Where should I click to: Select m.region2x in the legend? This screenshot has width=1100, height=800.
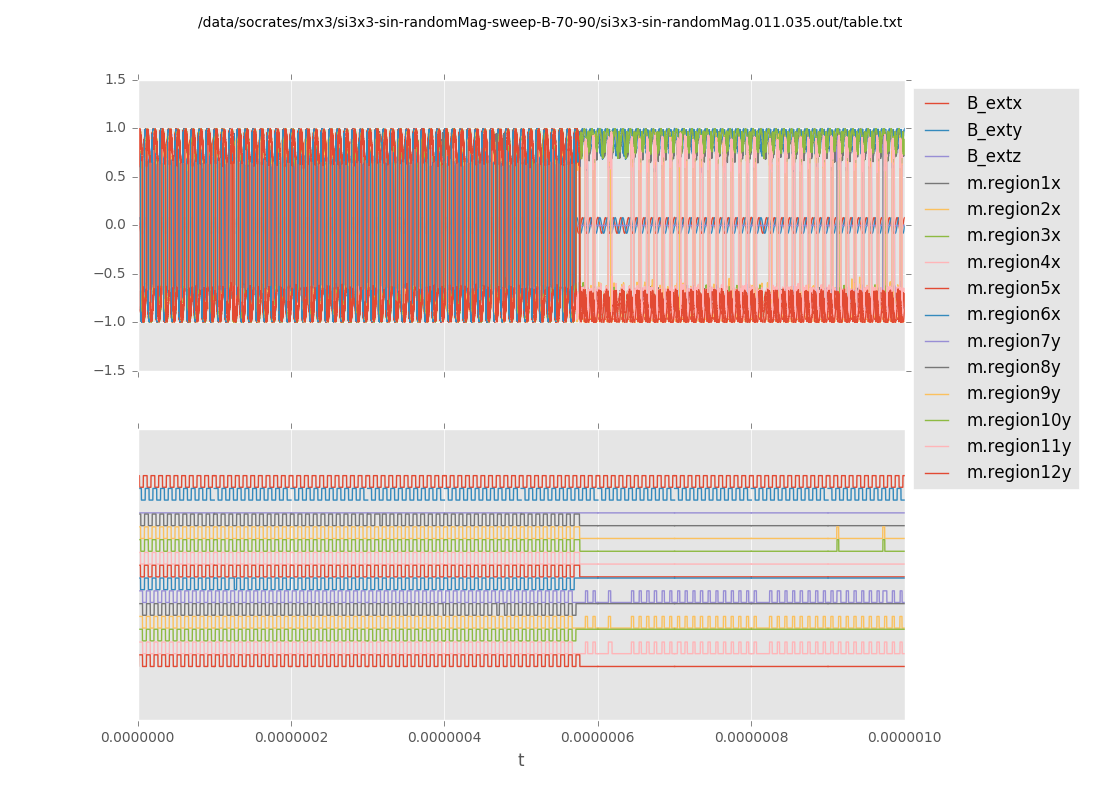(1013, 209)
